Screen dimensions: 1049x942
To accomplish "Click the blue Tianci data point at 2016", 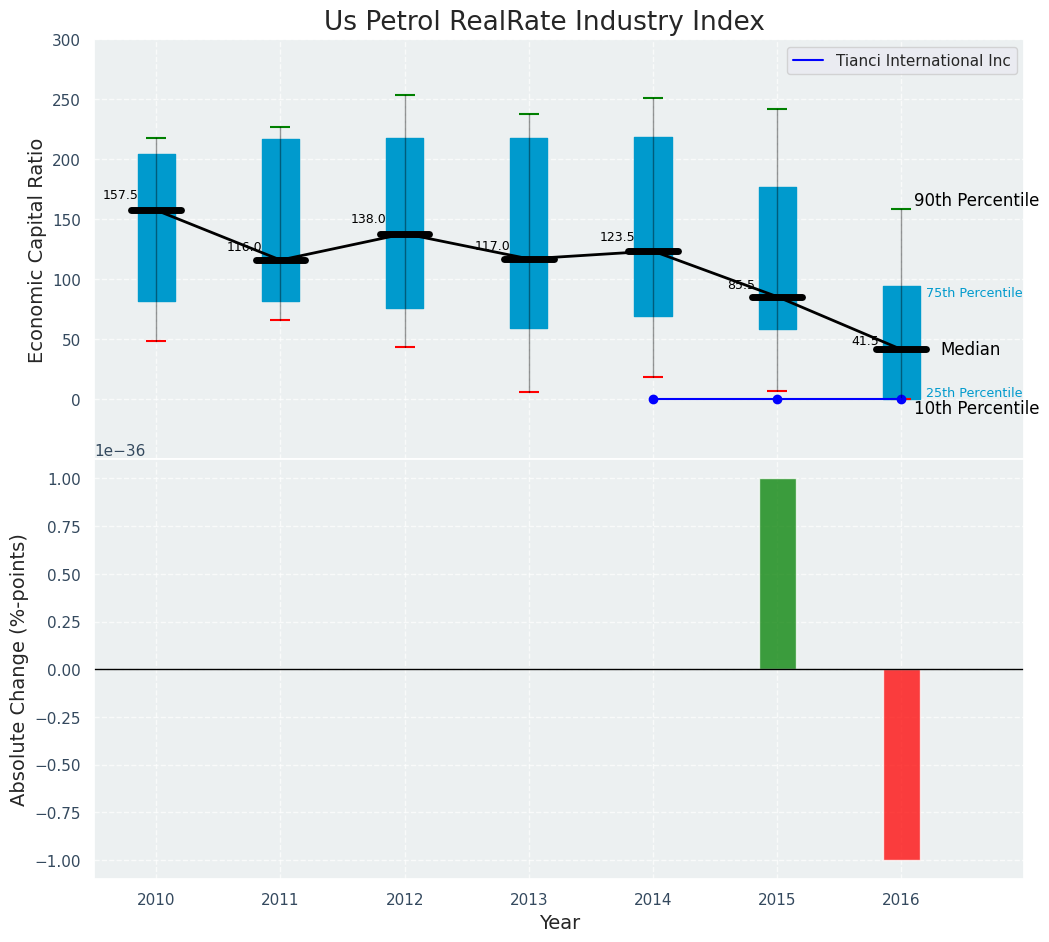I will point(901,399).
